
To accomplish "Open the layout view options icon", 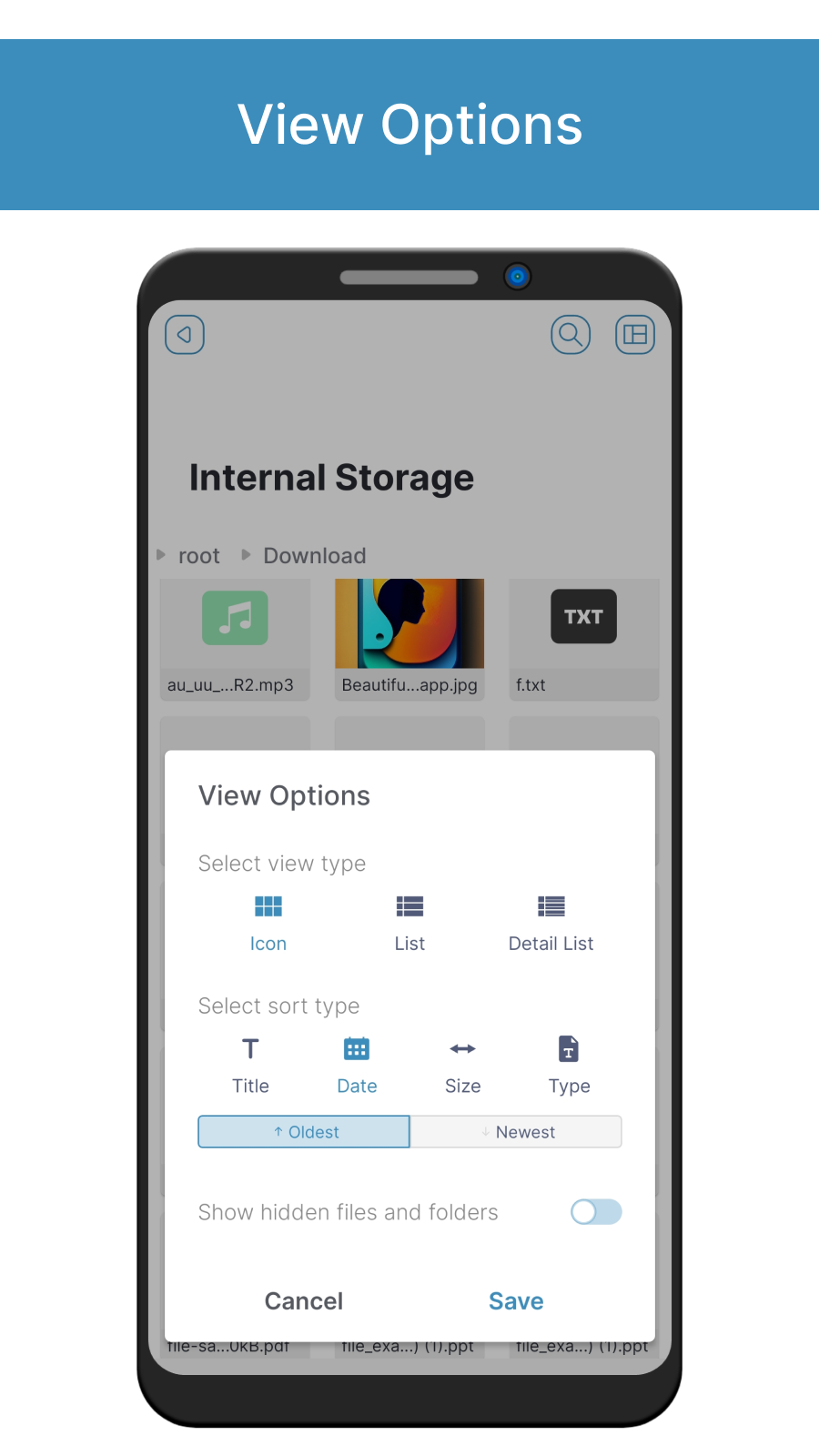I will tap(635, 335).
